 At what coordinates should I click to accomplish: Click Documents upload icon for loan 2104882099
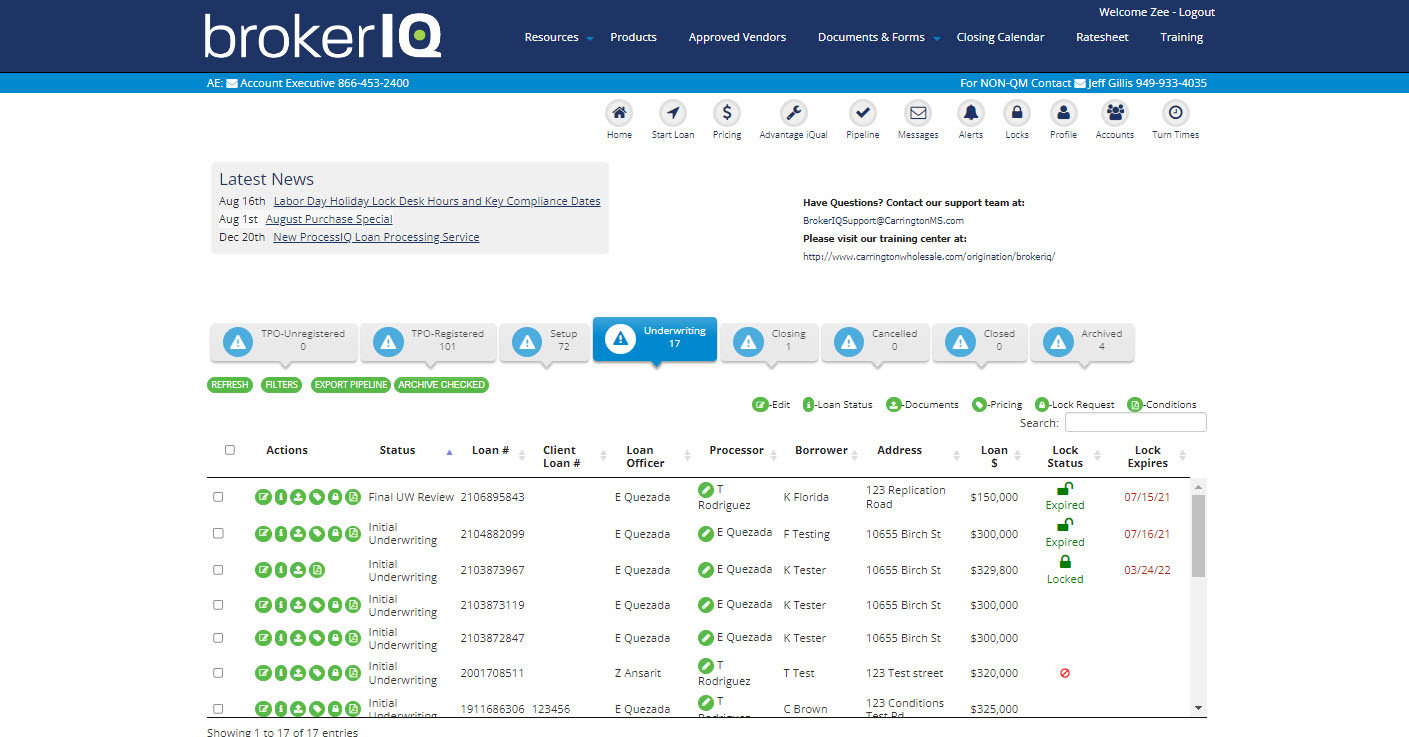299,534
